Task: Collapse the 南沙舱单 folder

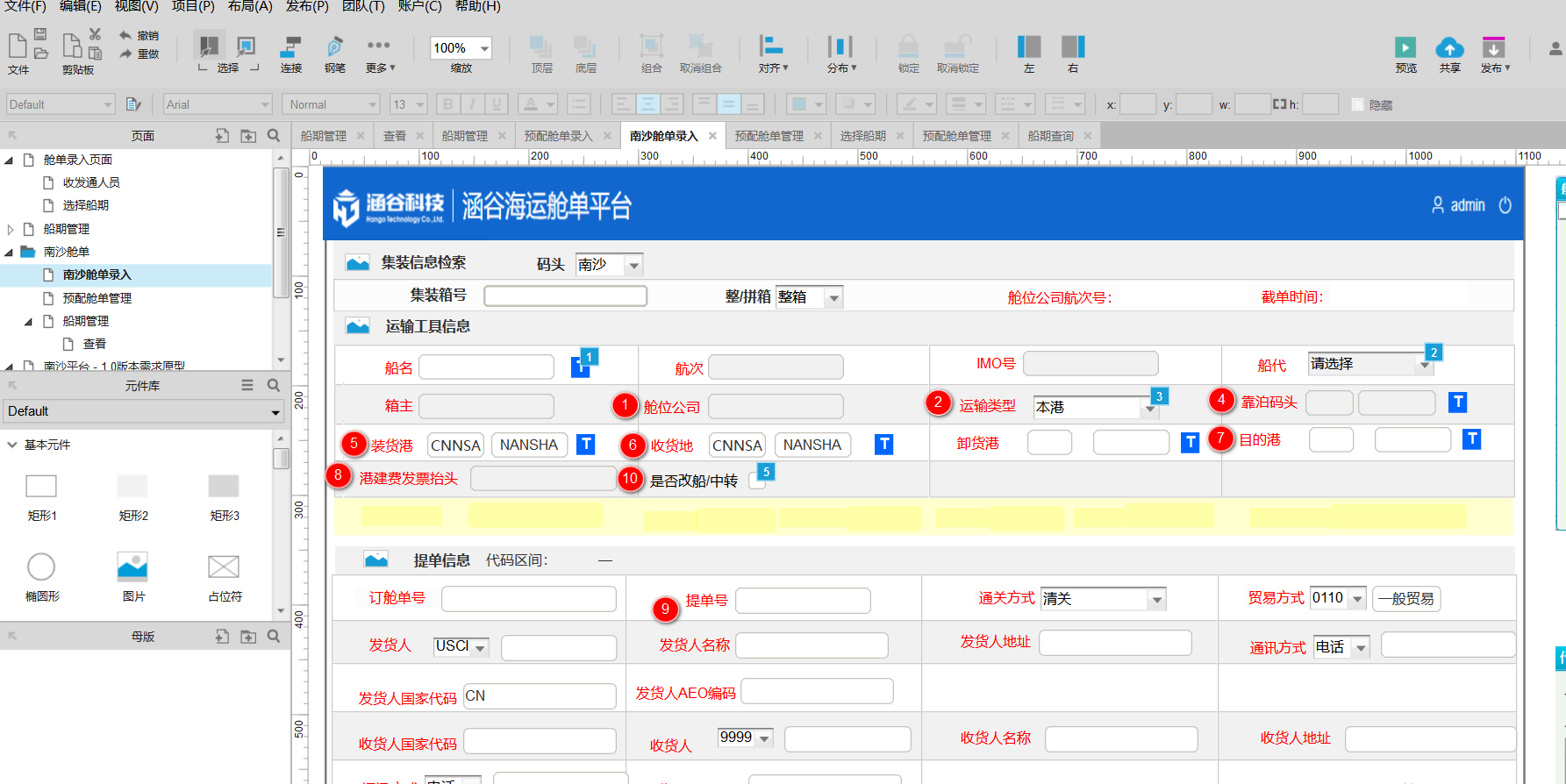Action: 9,252
